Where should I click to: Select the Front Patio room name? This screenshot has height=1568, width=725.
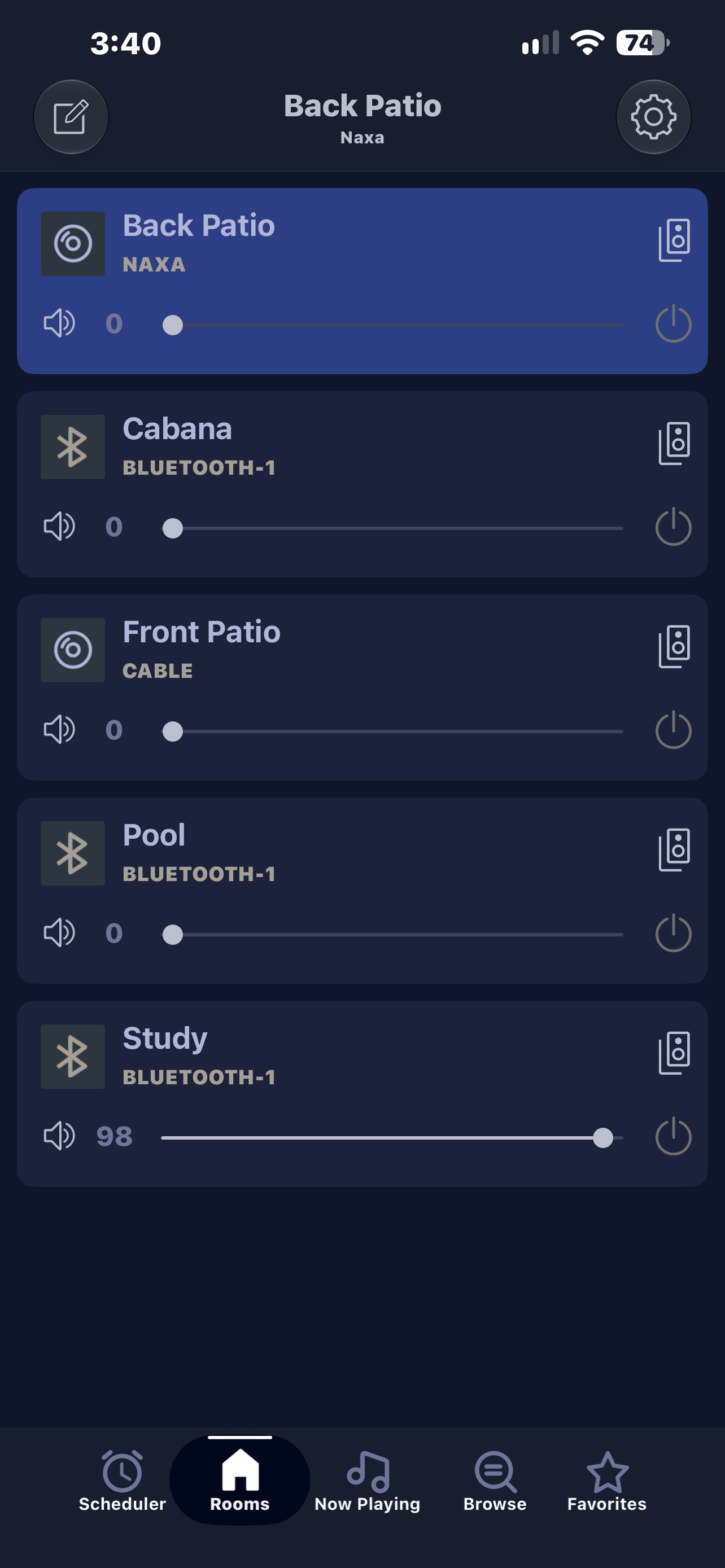tap(202, 632)
